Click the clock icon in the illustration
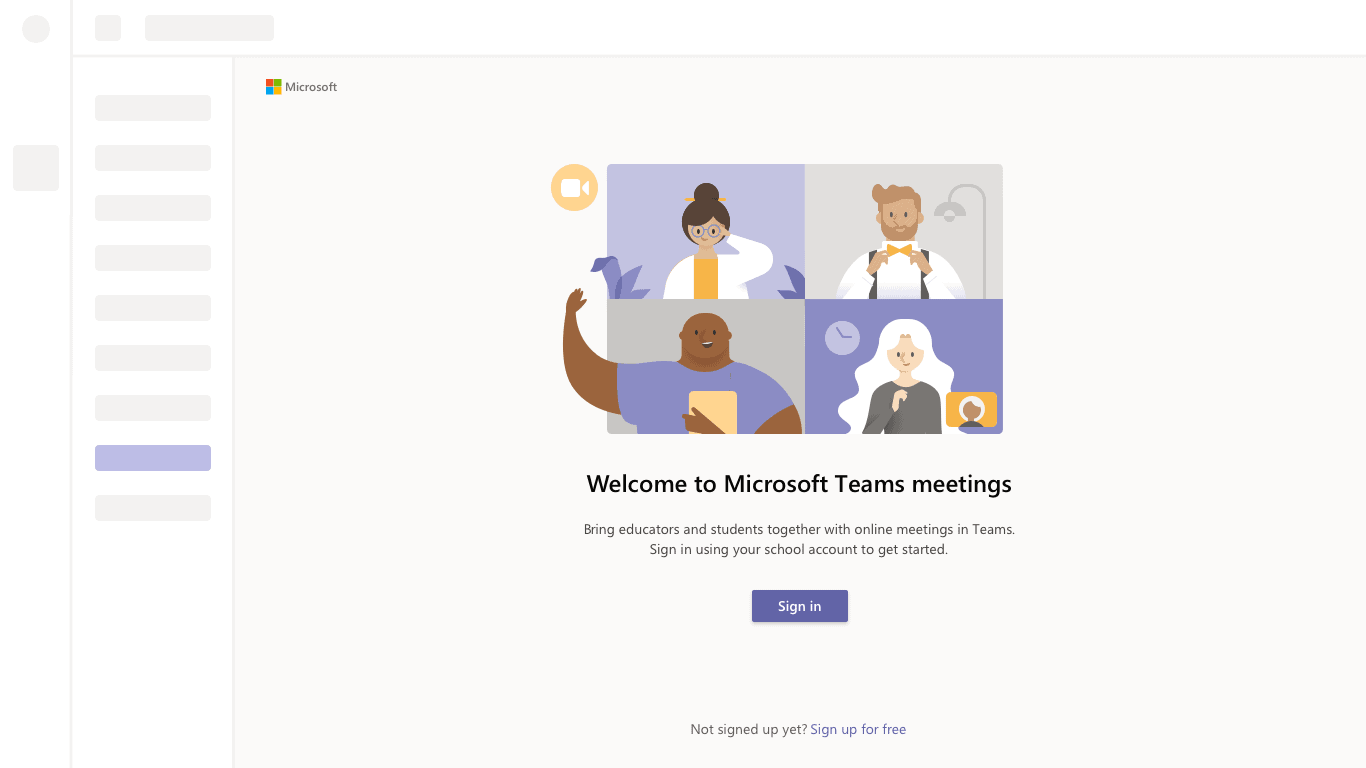 point(841,338)
